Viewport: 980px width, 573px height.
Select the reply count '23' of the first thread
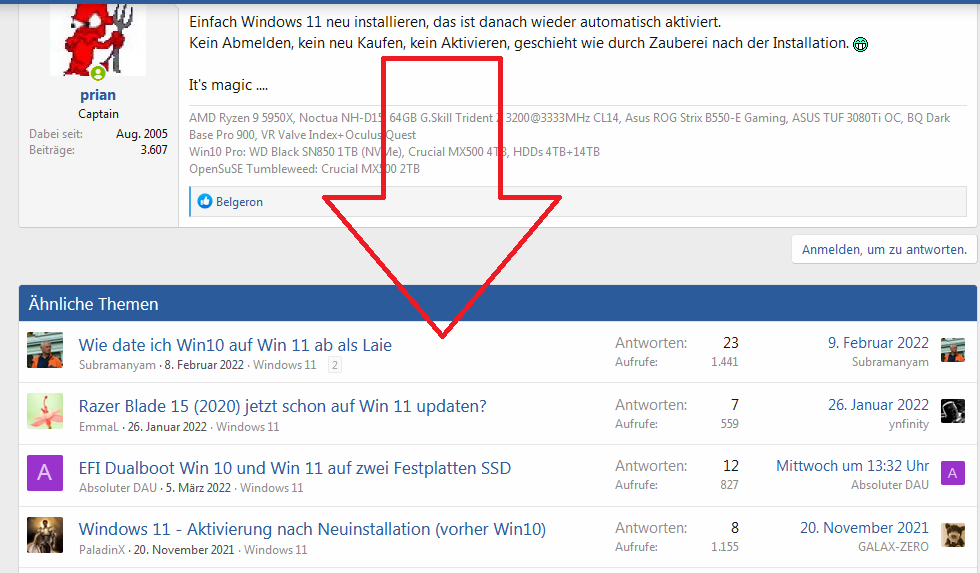click(731, 343)
